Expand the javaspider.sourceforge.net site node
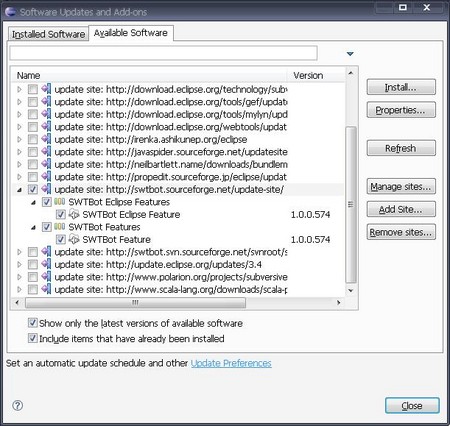This screenshot has height=426, width=450. pos(19,152)
